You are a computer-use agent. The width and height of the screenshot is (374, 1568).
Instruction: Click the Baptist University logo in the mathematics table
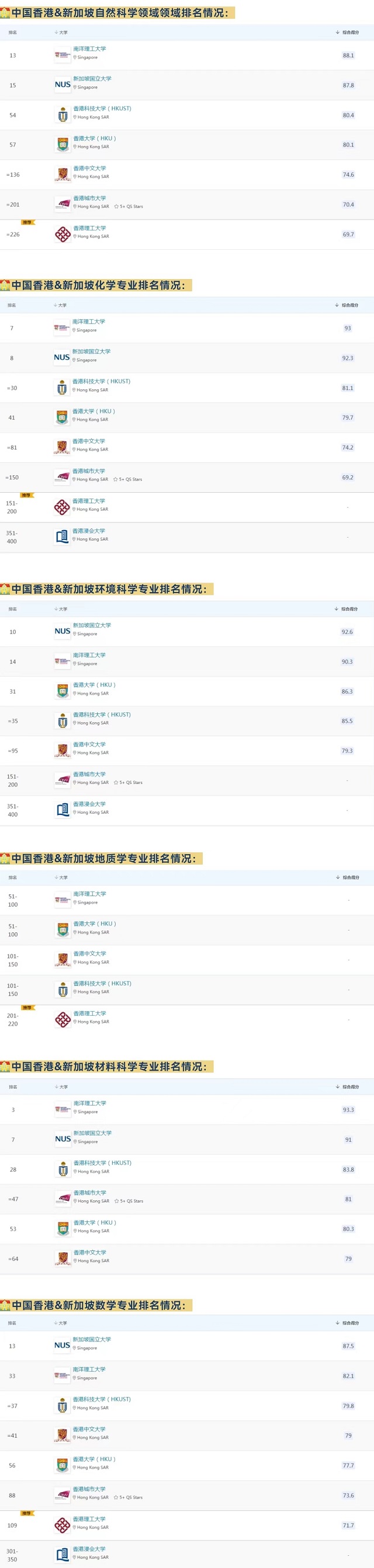62,1555
